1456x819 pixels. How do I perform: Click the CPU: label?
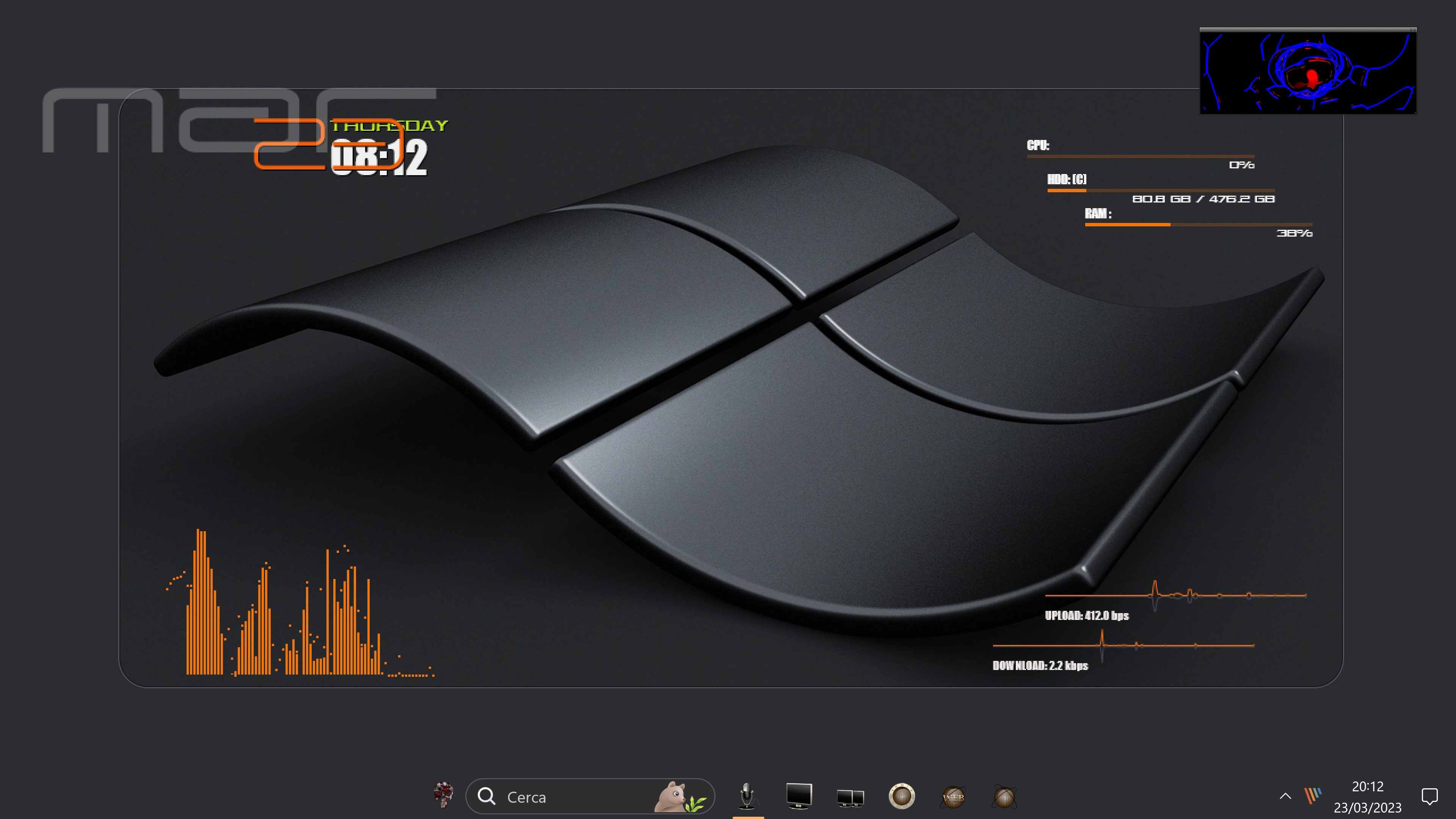tap(1038, 145)
